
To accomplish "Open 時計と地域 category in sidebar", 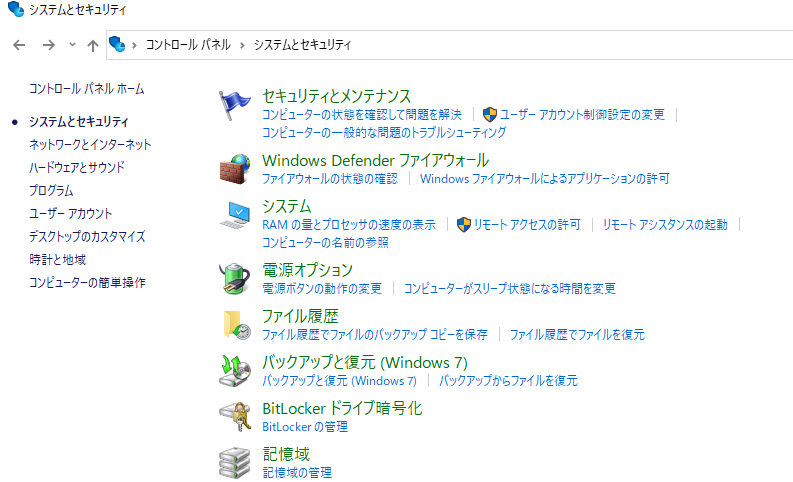I will 57,259.
